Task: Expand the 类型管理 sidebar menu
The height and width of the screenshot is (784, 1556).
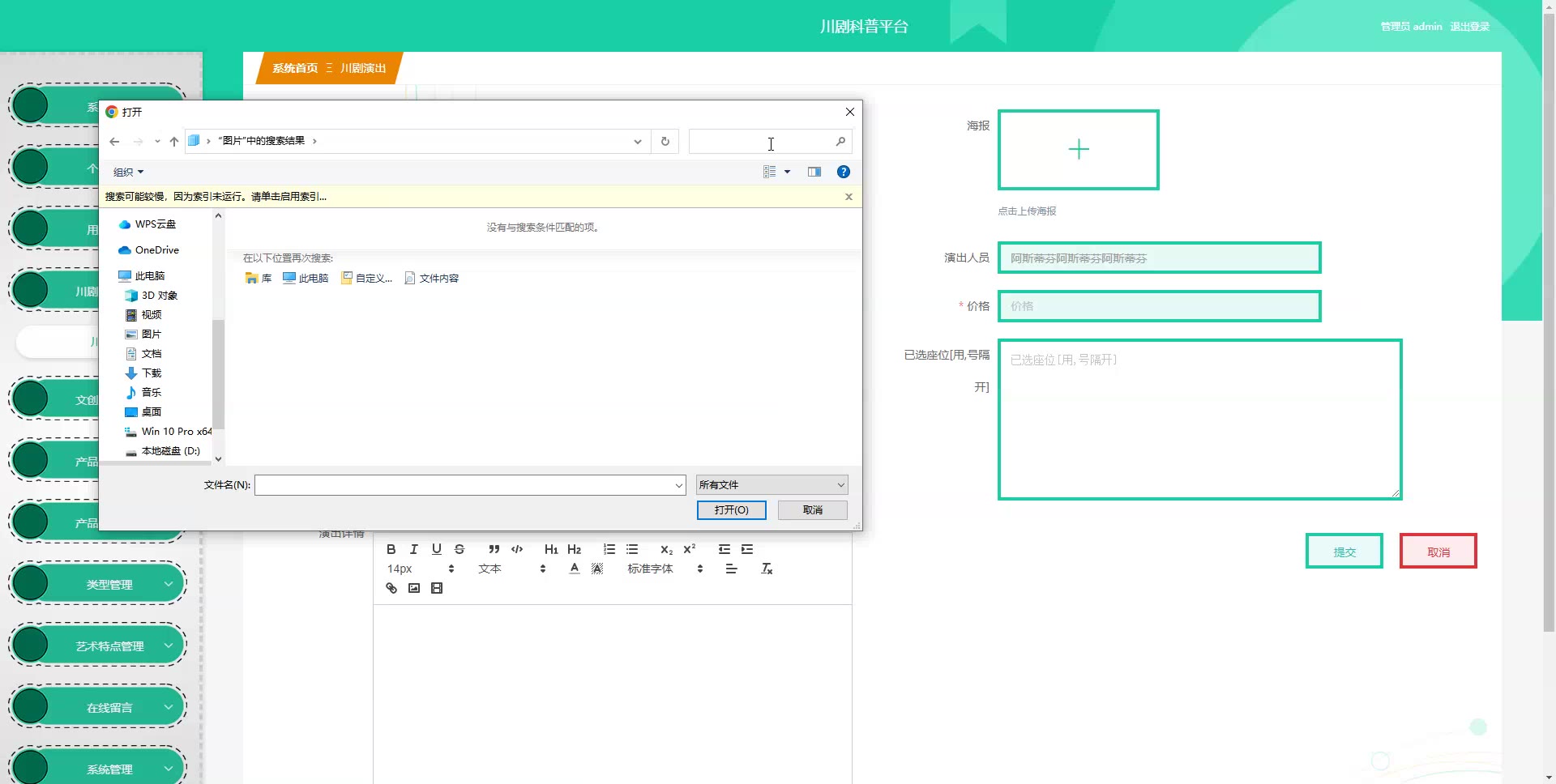Action: click(109, 584)
